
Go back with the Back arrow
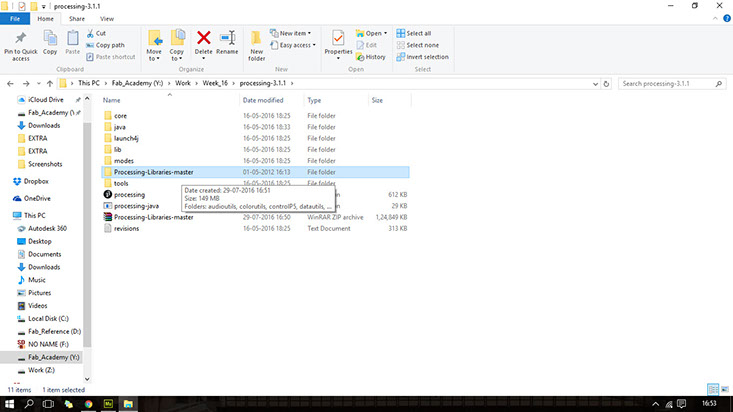10,83
